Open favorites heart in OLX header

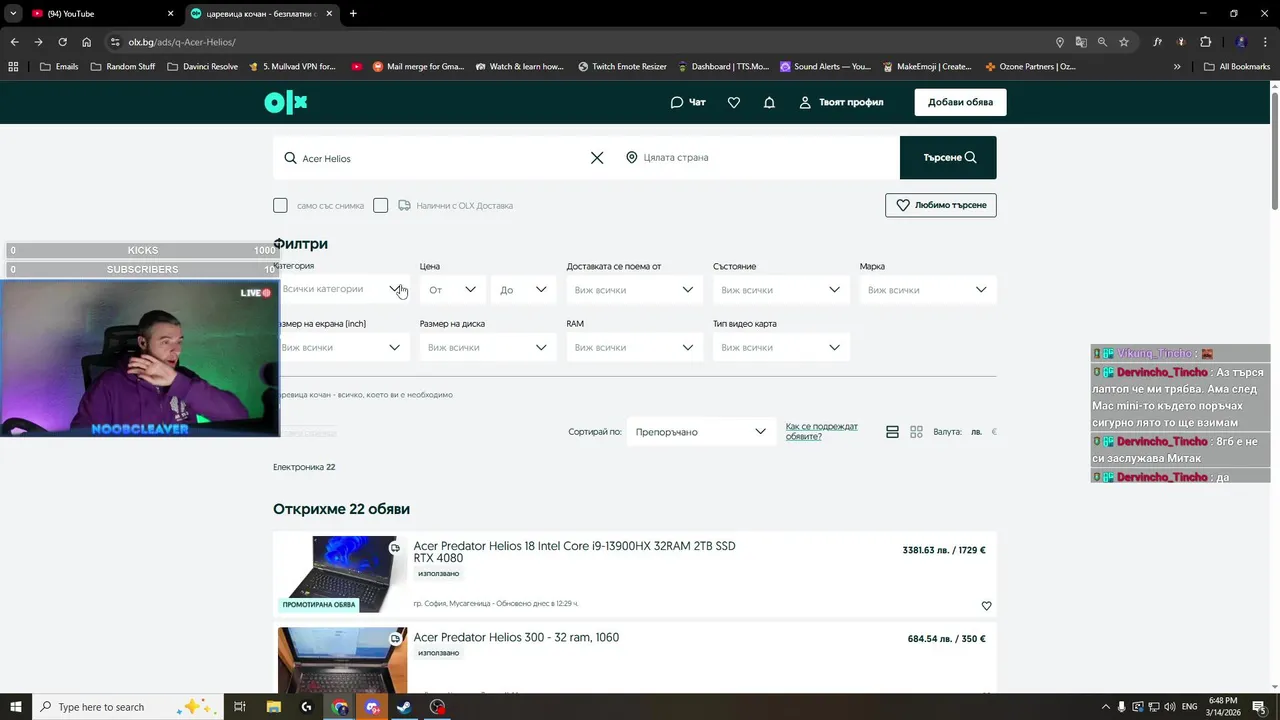(734, 102)
